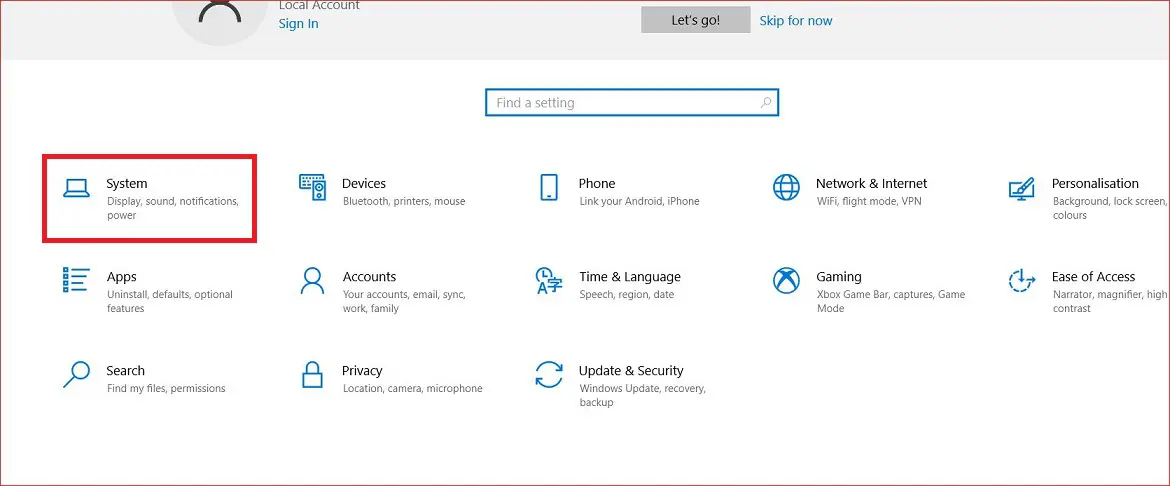1170x486 pixels.
Task: Click the Skip for now link
Action: pyautogui.click(x=795, y=21)
